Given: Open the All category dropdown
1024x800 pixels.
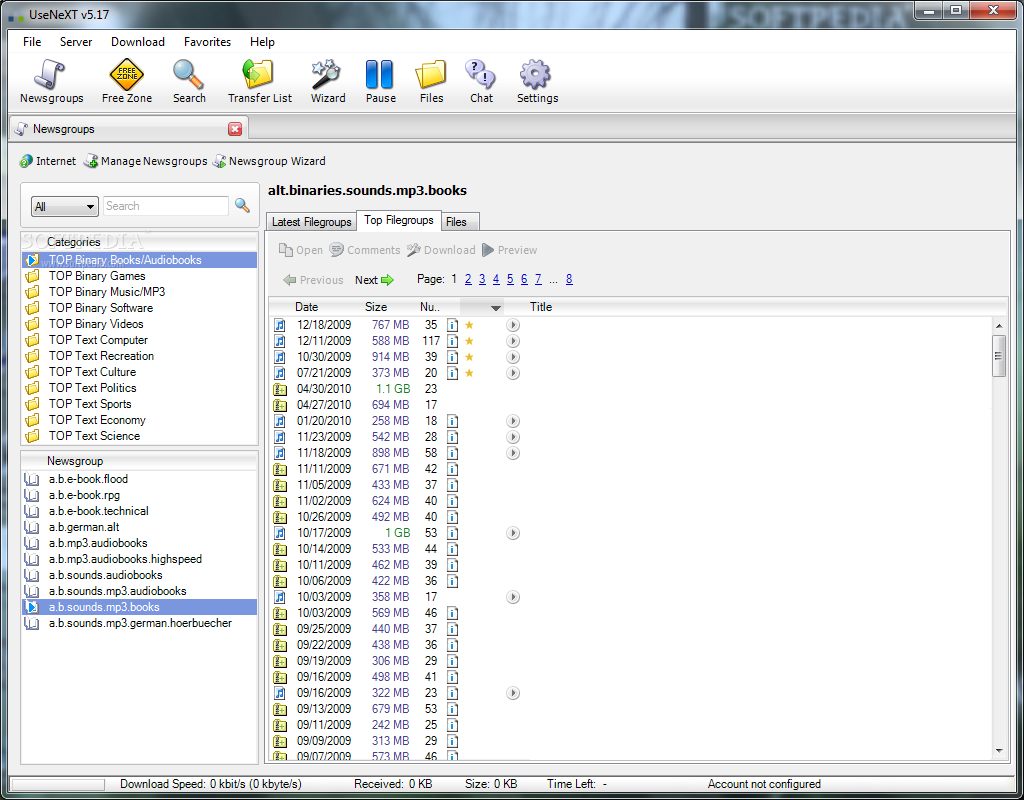Looking at the screenshot, I should click(x=65, y=206).
